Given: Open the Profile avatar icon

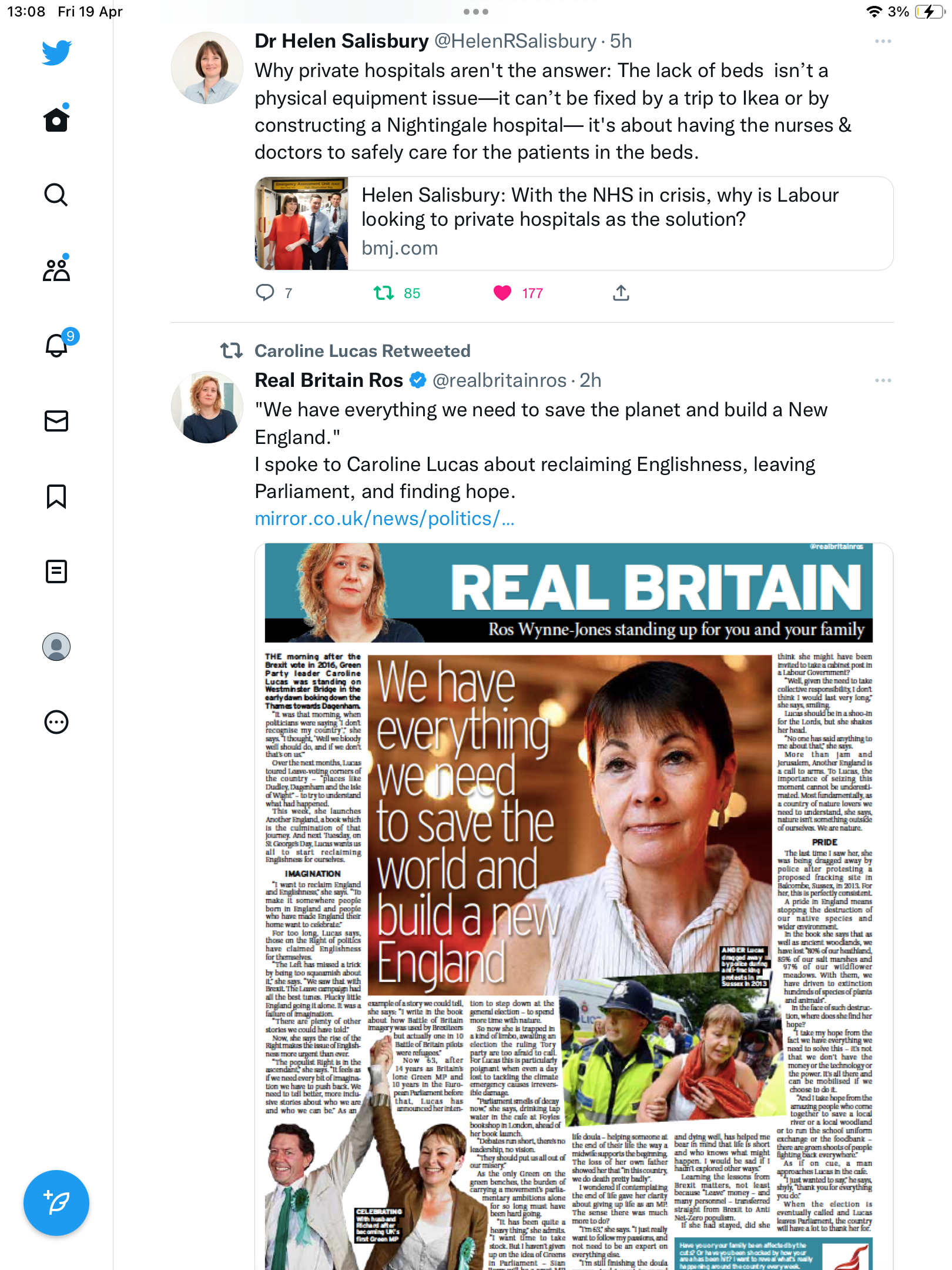Looking at the screenshot, I should [56, 647].
